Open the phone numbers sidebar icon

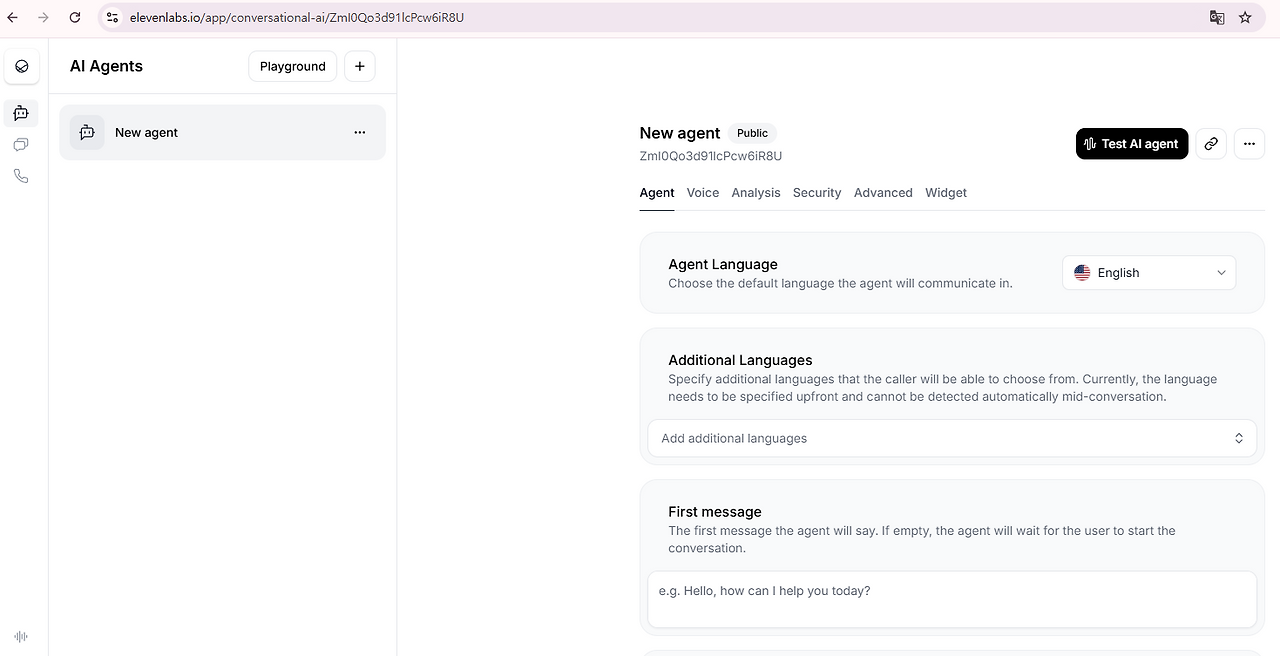click(x=21, y=176)
